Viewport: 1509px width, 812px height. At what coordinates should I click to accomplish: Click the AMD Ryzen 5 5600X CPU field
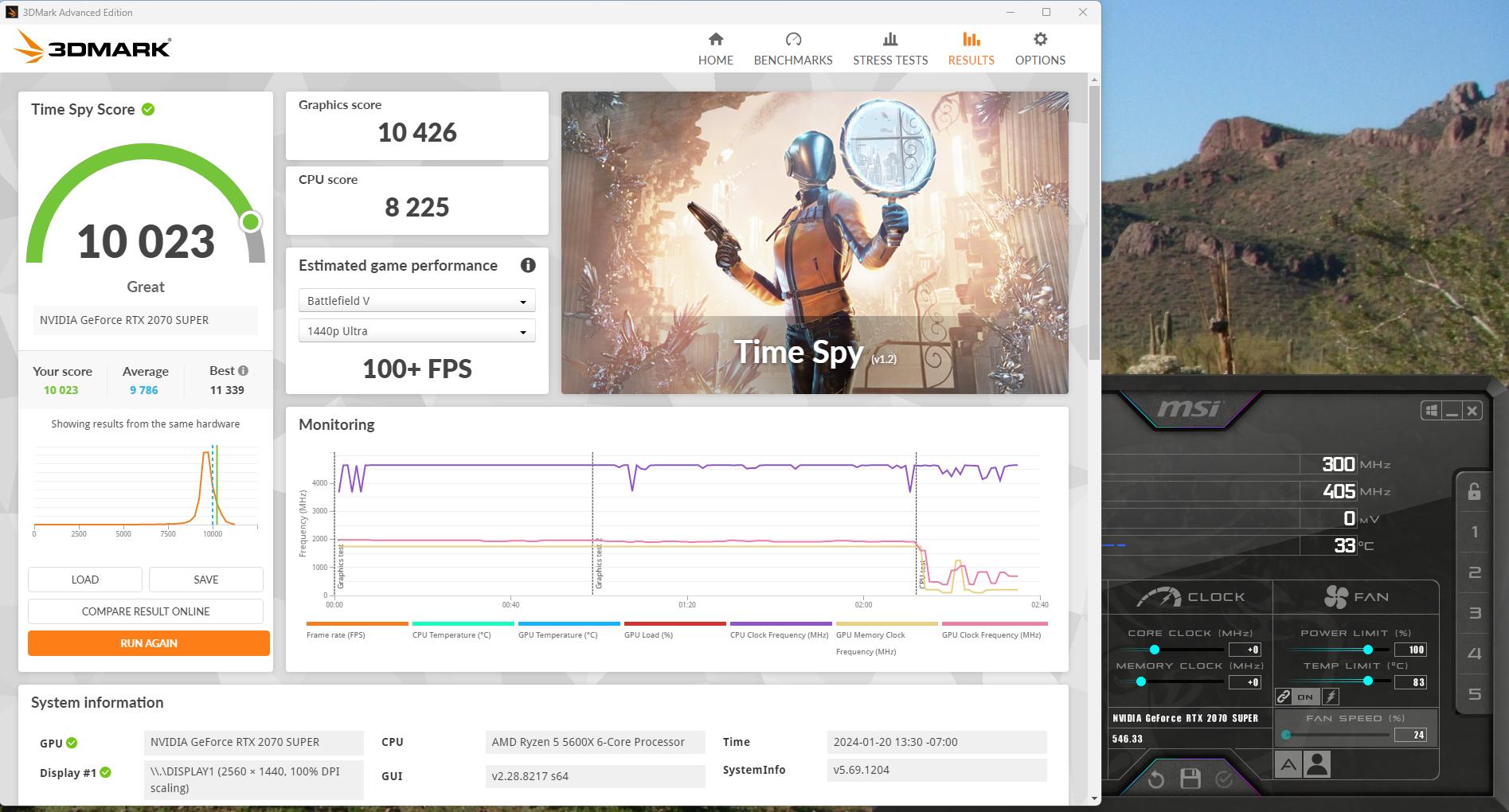click(595, 742)
